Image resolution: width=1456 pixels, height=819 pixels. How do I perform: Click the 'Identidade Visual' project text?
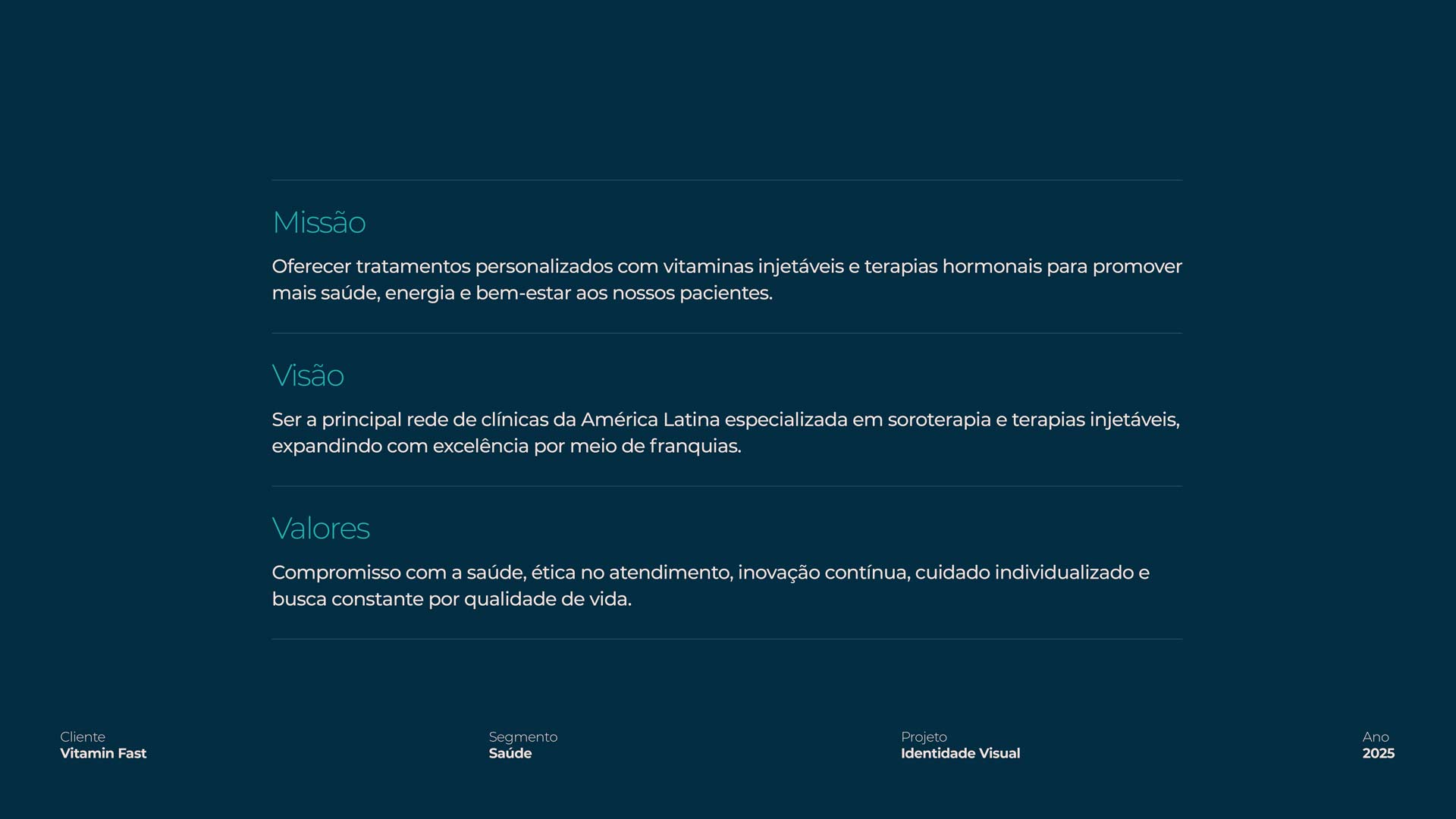click(x=960, y=754)
